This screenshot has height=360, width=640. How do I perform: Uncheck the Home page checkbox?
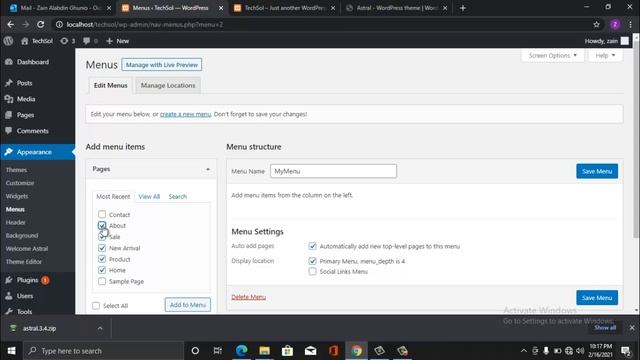[102, 270]
